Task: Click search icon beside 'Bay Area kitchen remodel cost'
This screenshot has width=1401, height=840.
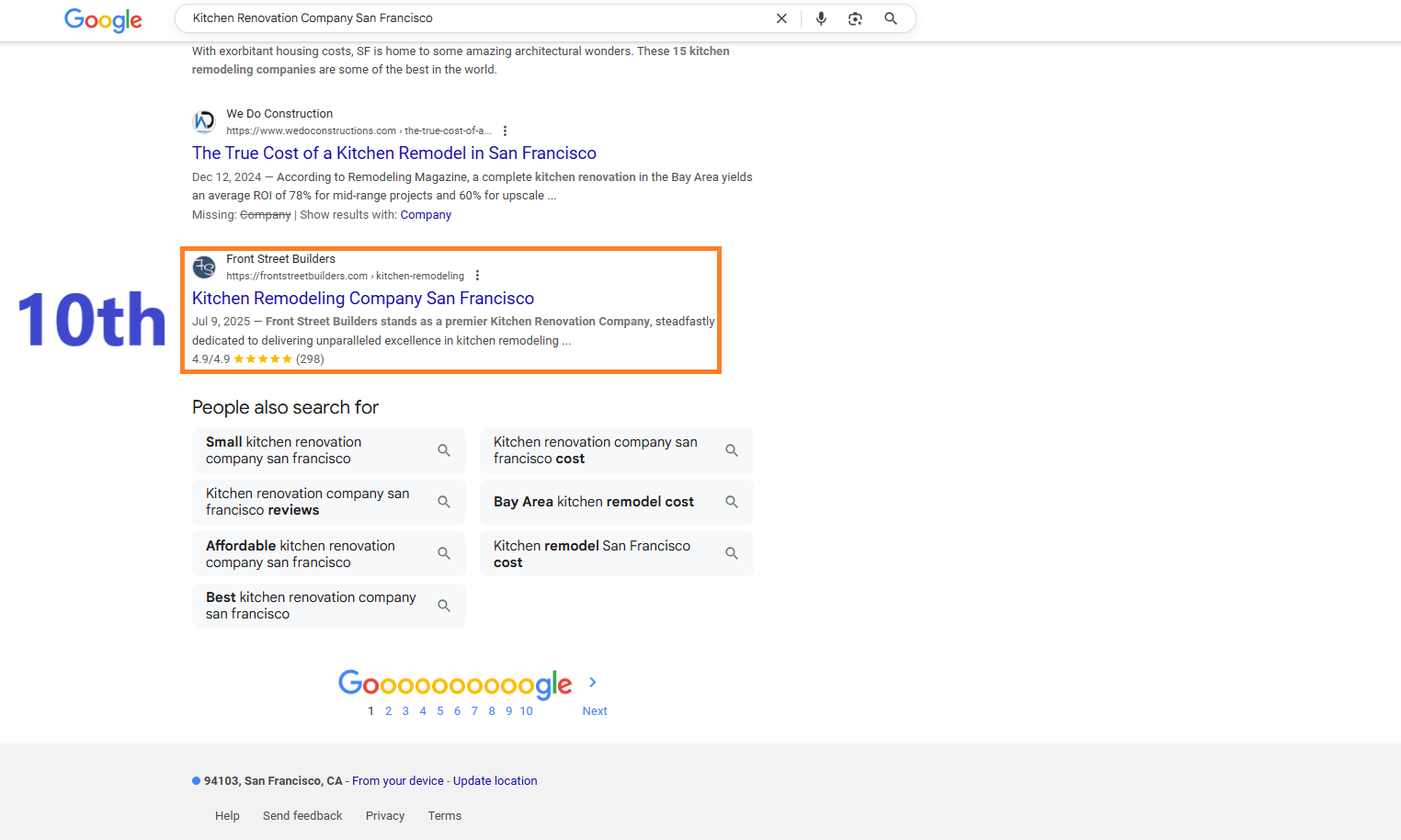Action: click(x=732, y=502)
